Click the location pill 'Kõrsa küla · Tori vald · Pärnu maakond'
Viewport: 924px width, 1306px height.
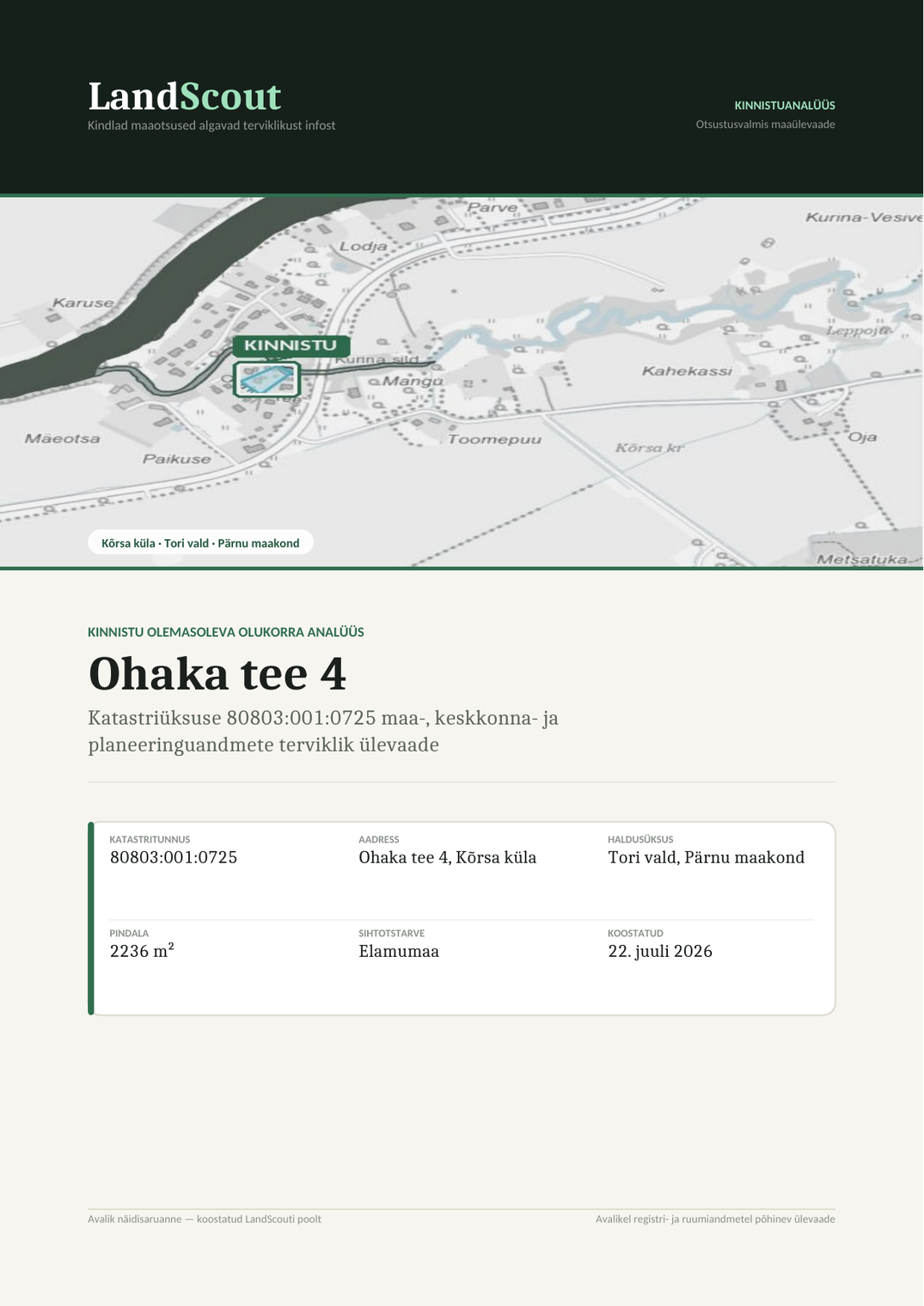pos(200,543)
